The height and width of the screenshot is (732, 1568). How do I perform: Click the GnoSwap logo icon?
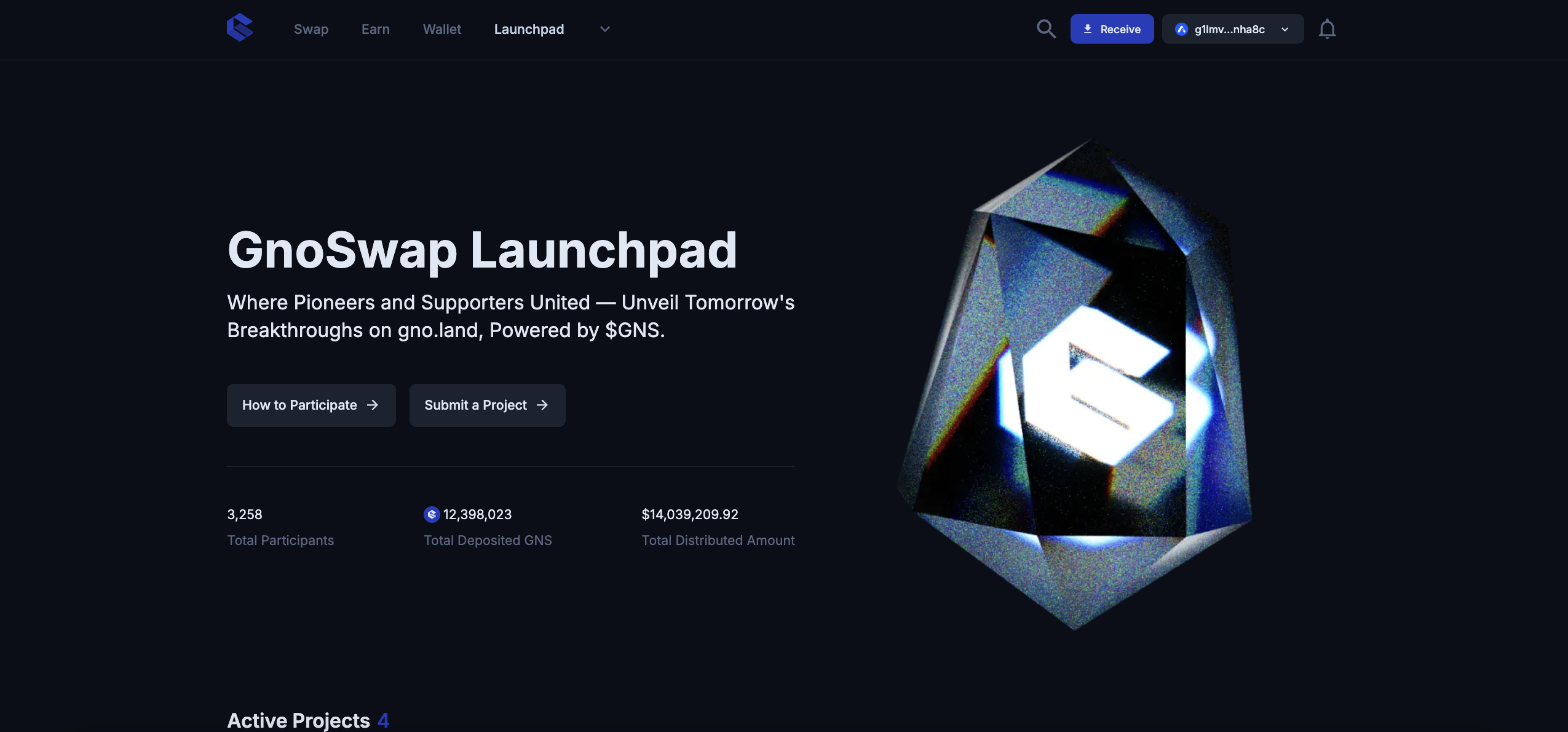(x=240, y=28)
